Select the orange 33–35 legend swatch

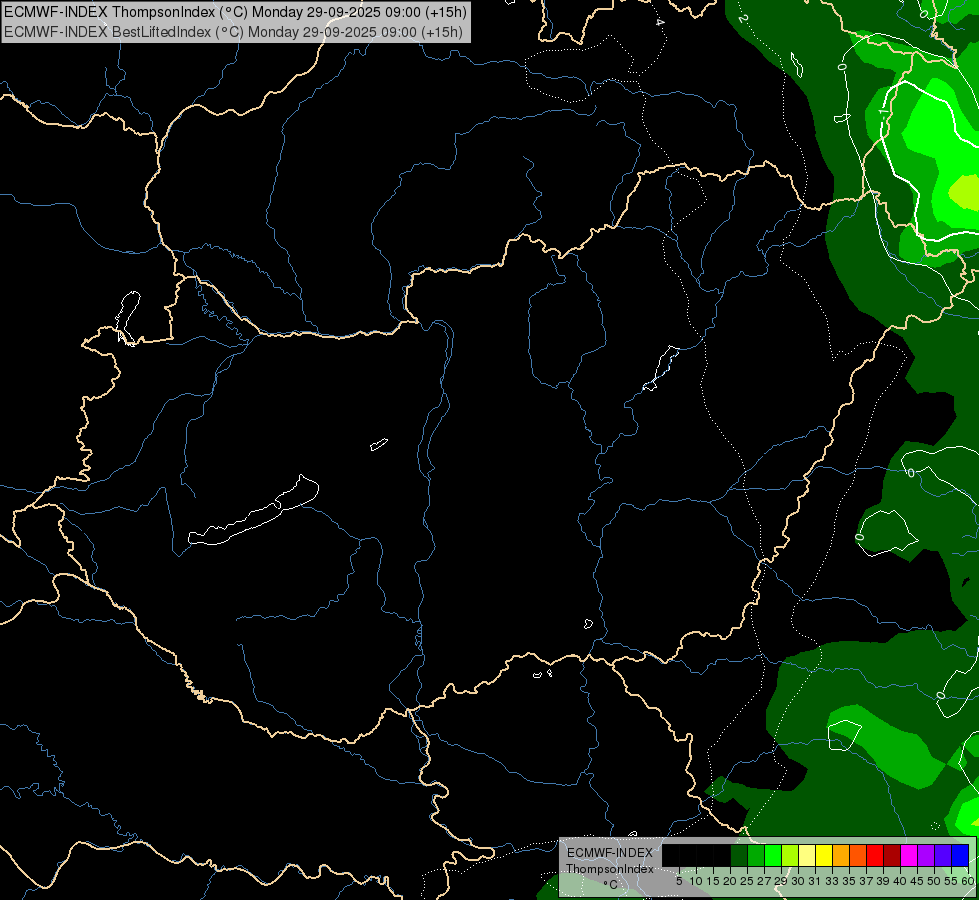pos(841,855)
